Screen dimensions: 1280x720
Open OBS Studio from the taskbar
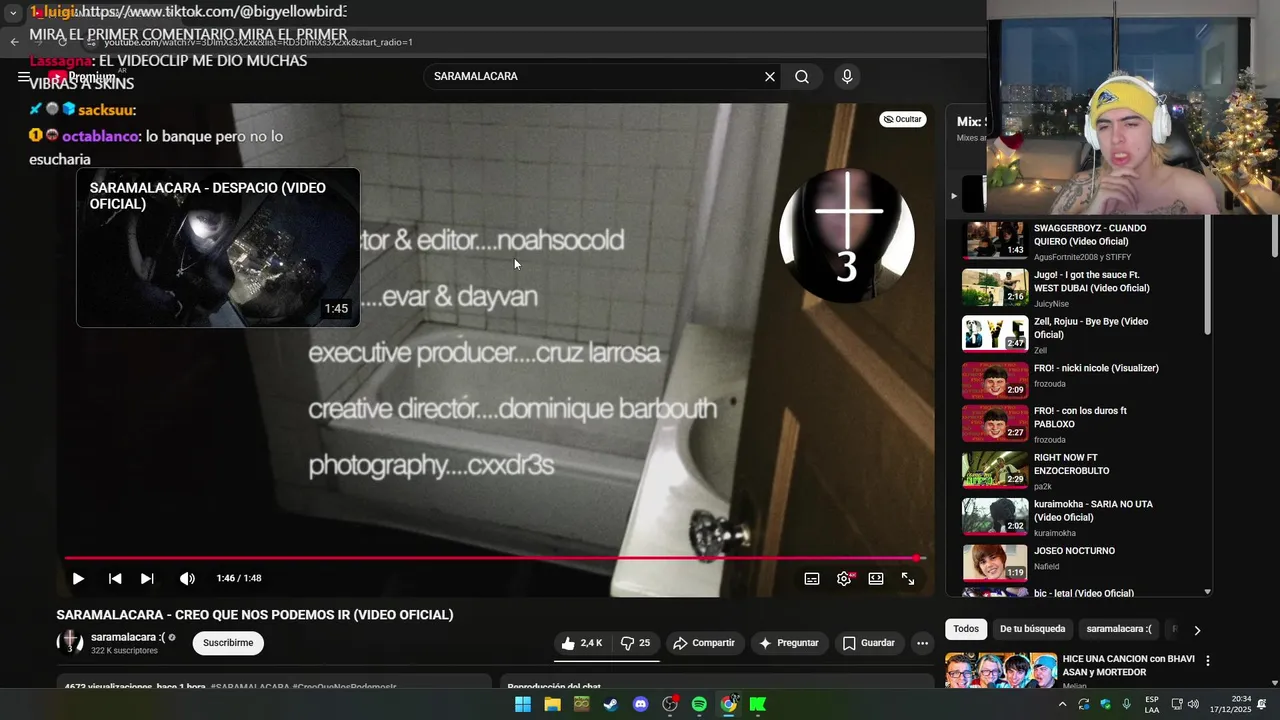point(670,704)
